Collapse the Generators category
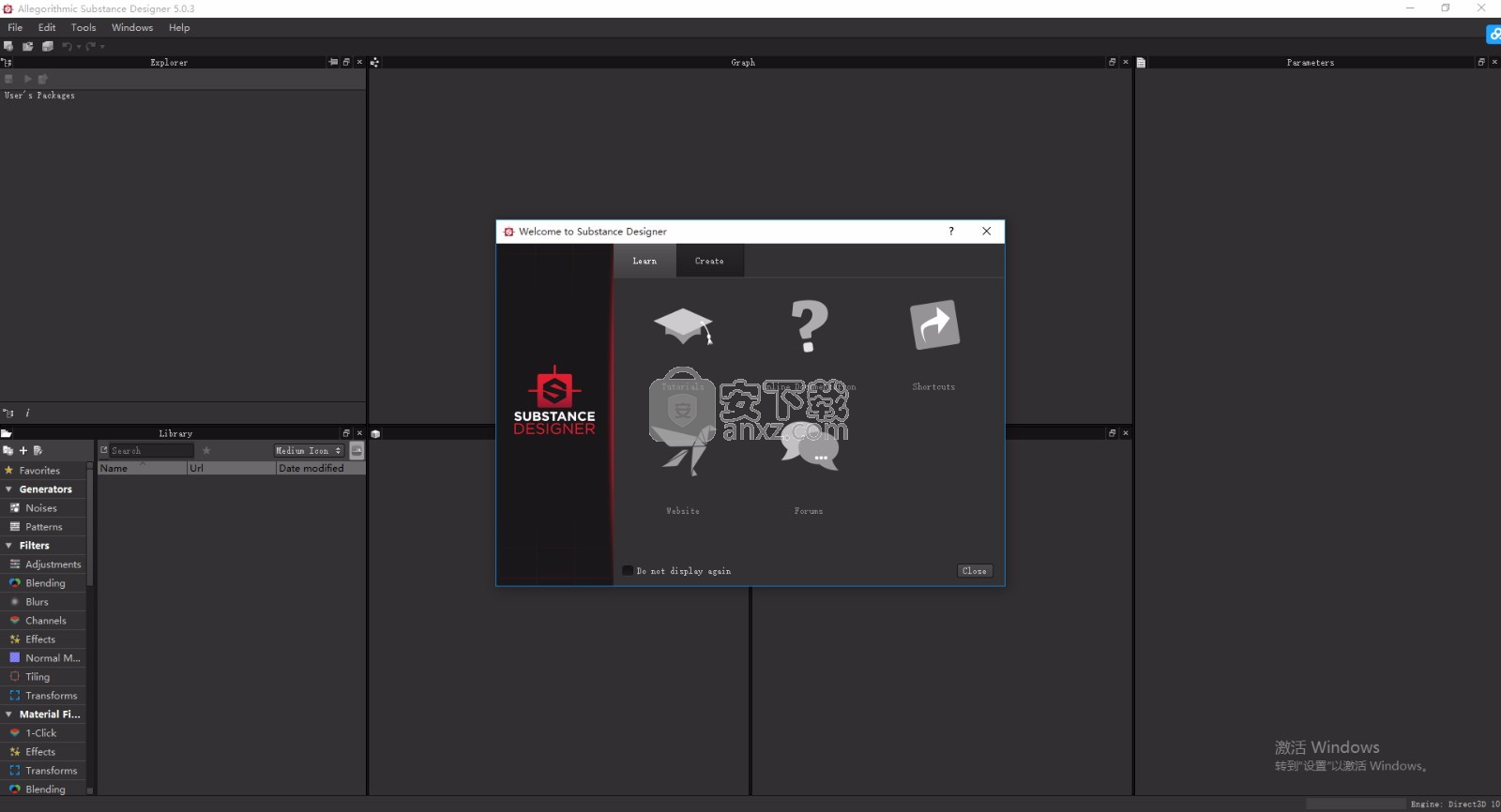Viewport: 1501px width, 812px height. click(8, 489)
